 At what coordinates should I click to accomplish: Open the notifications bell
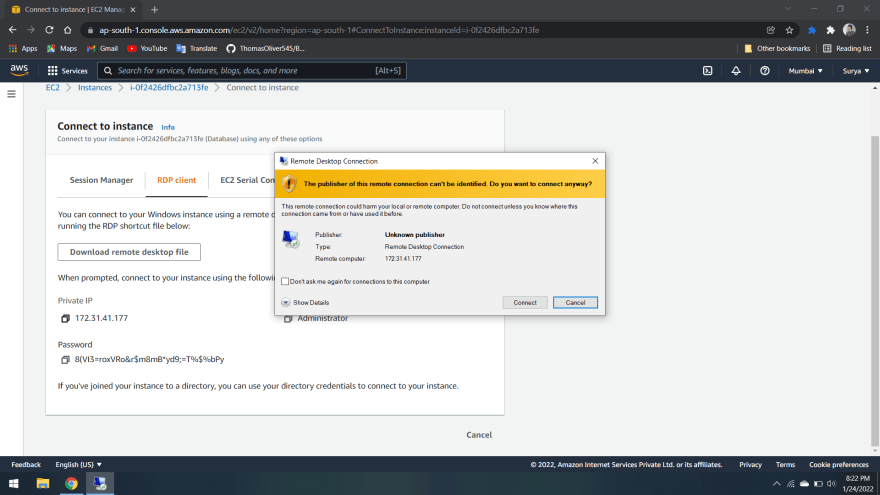736,71
